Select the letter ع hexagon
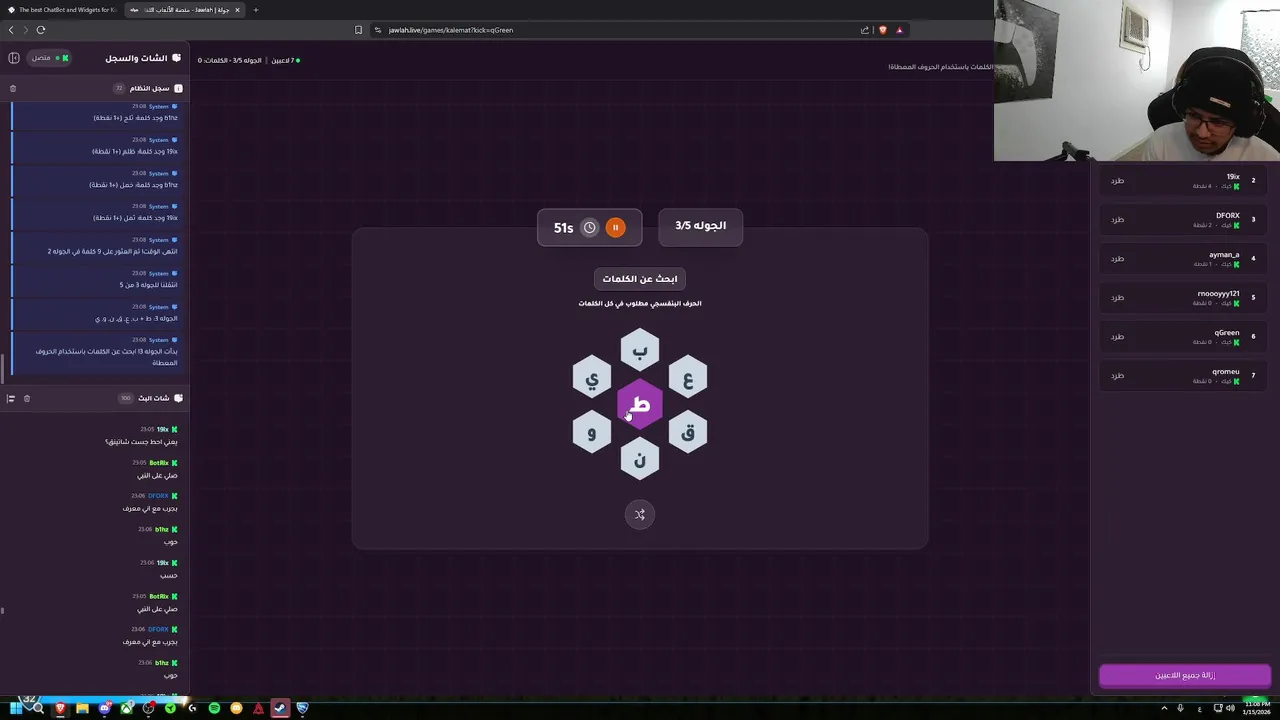1280x720 pixels. 688,378
